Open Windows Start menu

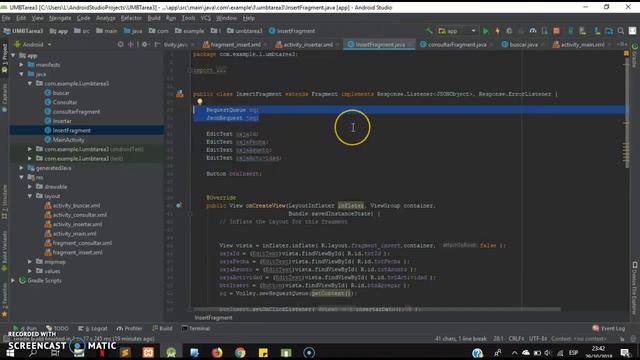pos(10,353)
